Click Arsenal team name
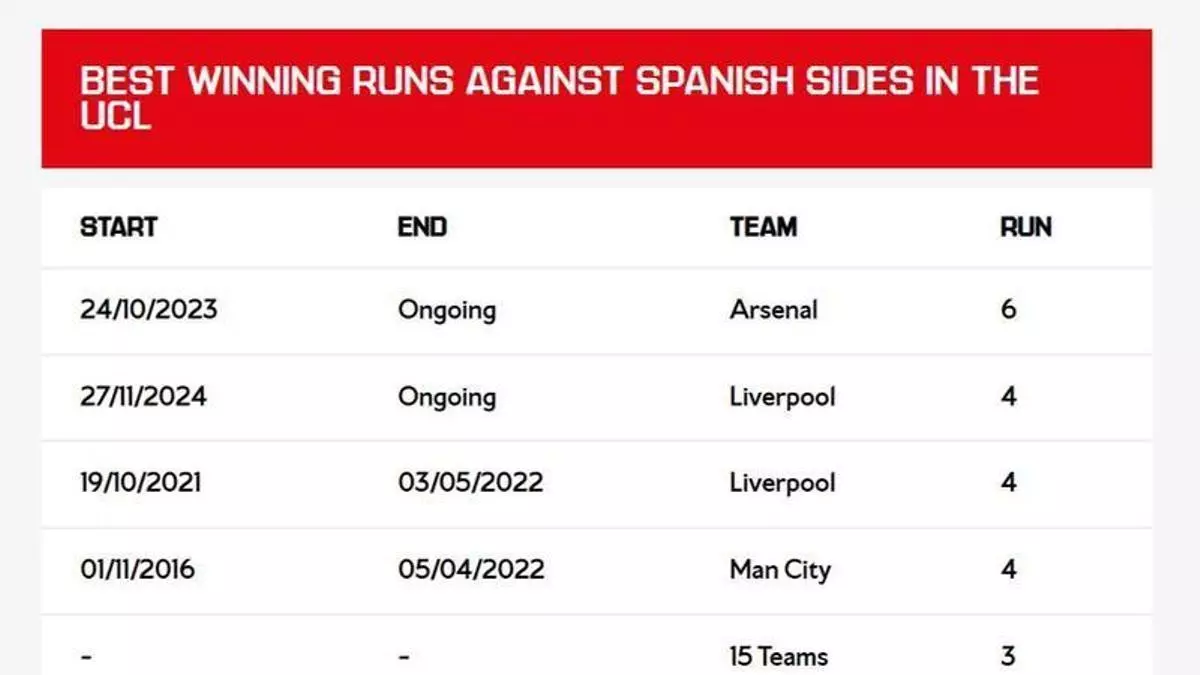 point(773,310)
